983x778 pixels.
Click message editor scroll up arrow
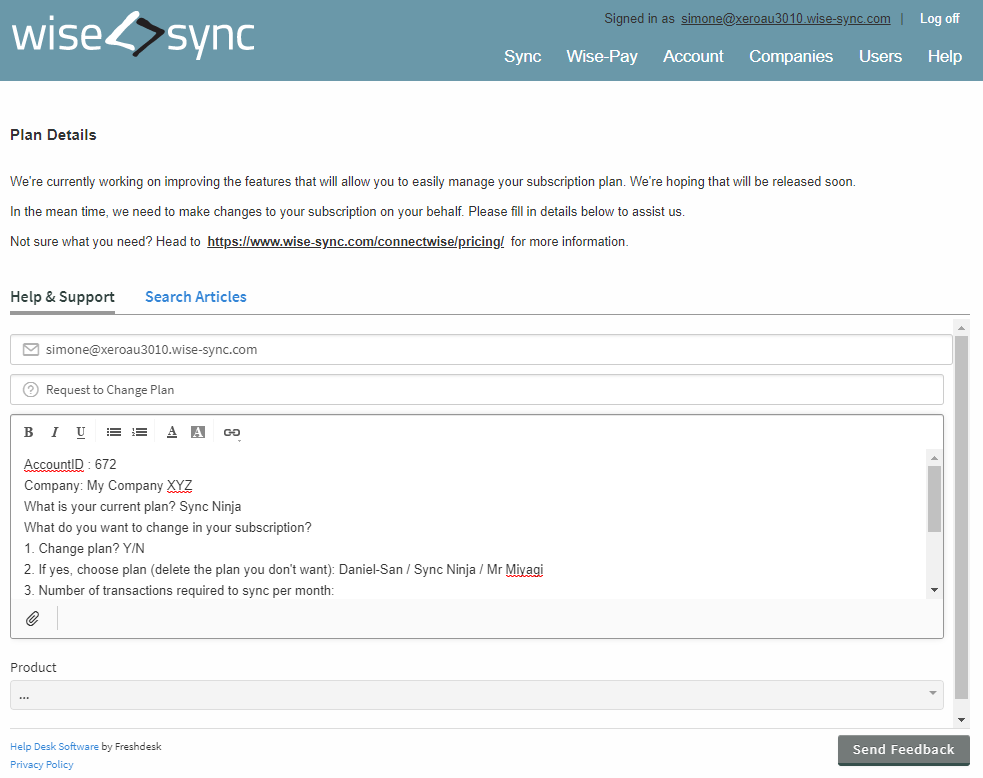(x=934, y=458)
